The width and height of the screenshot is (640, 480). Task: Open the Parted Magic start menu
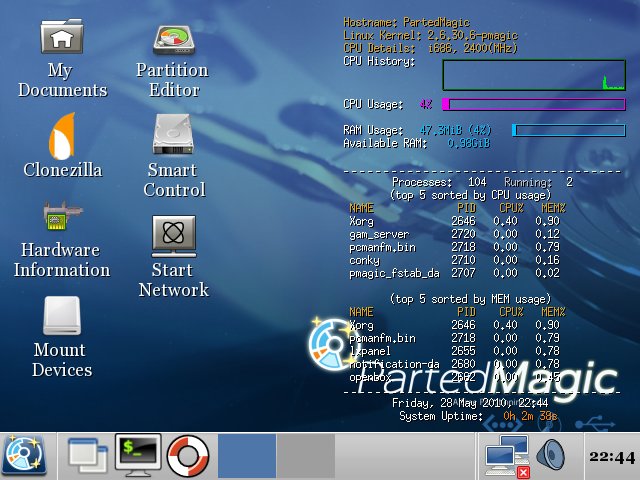pos(24,455)
